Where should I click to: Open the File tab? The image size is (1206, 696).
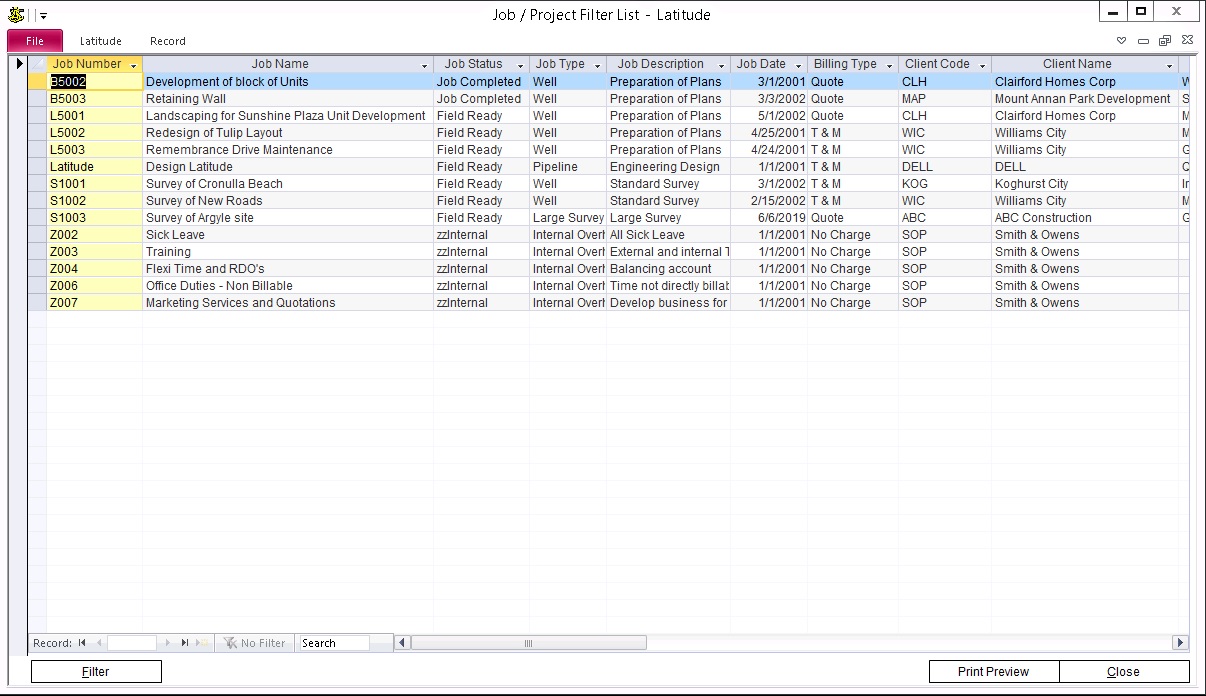[35, 41]
